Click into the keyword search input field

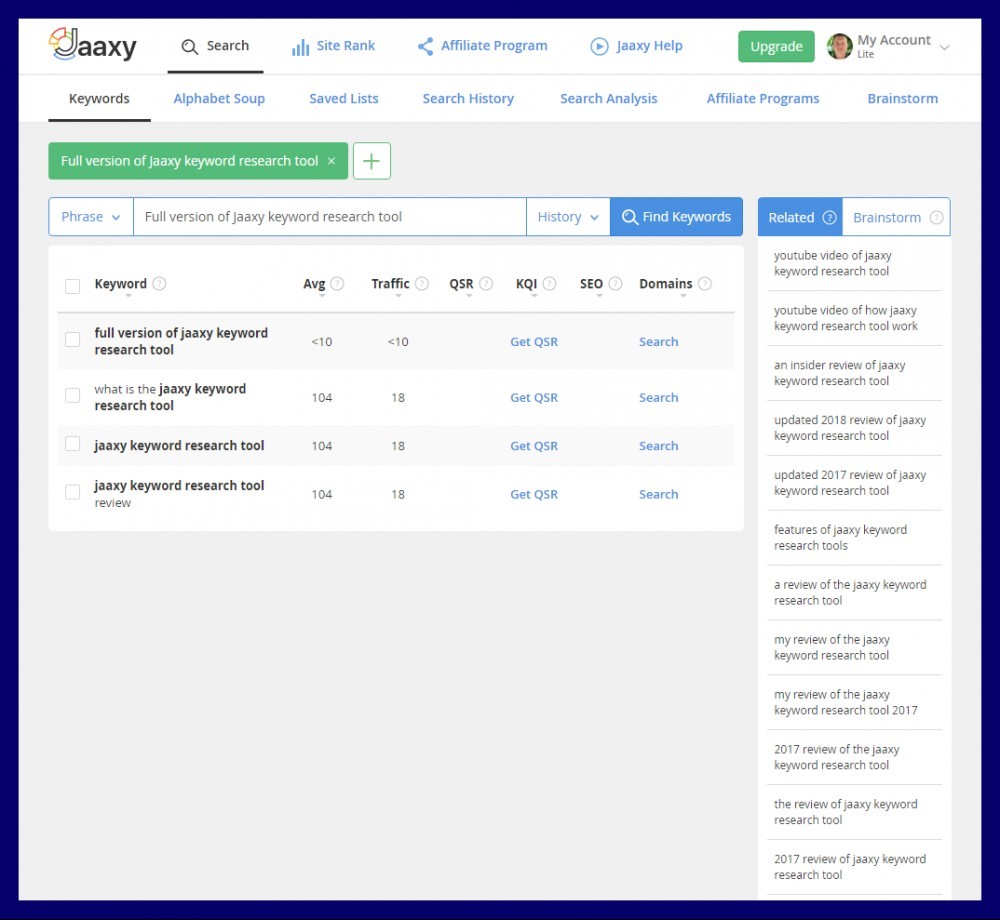[x=330, y=217]
